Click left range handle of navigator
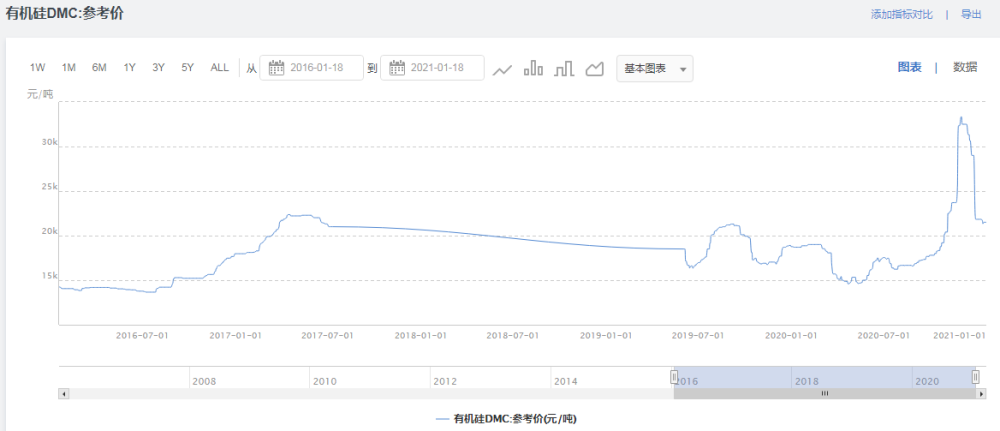Image resolution: width=1000 pixels, height=431 pixels. [x=674, y=377]
